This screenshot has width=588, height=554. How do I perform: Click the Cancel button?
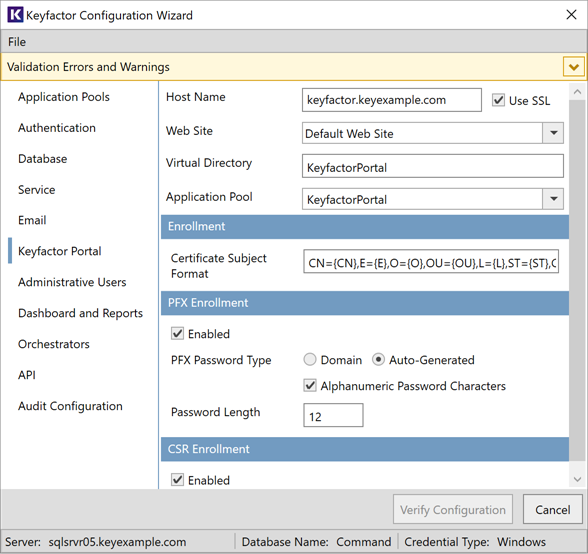click(x=553, y=509)
